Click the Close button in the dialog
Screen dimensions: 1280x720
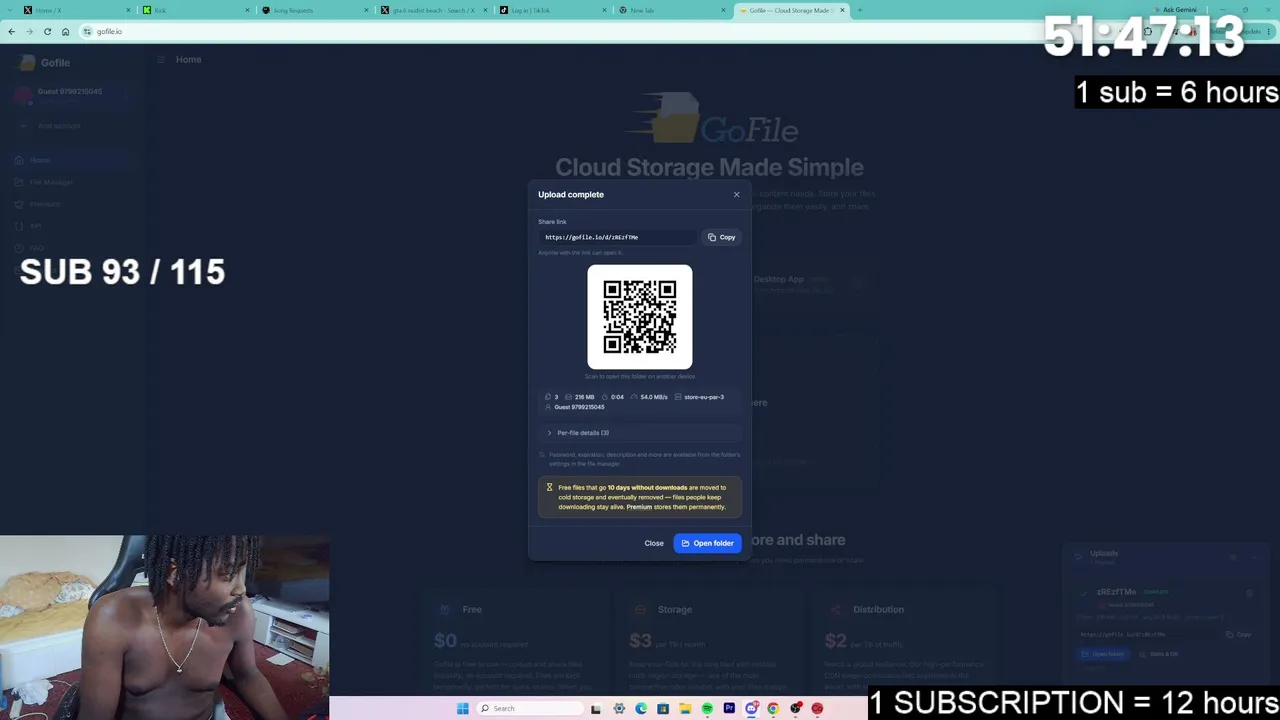pos(654,543)
